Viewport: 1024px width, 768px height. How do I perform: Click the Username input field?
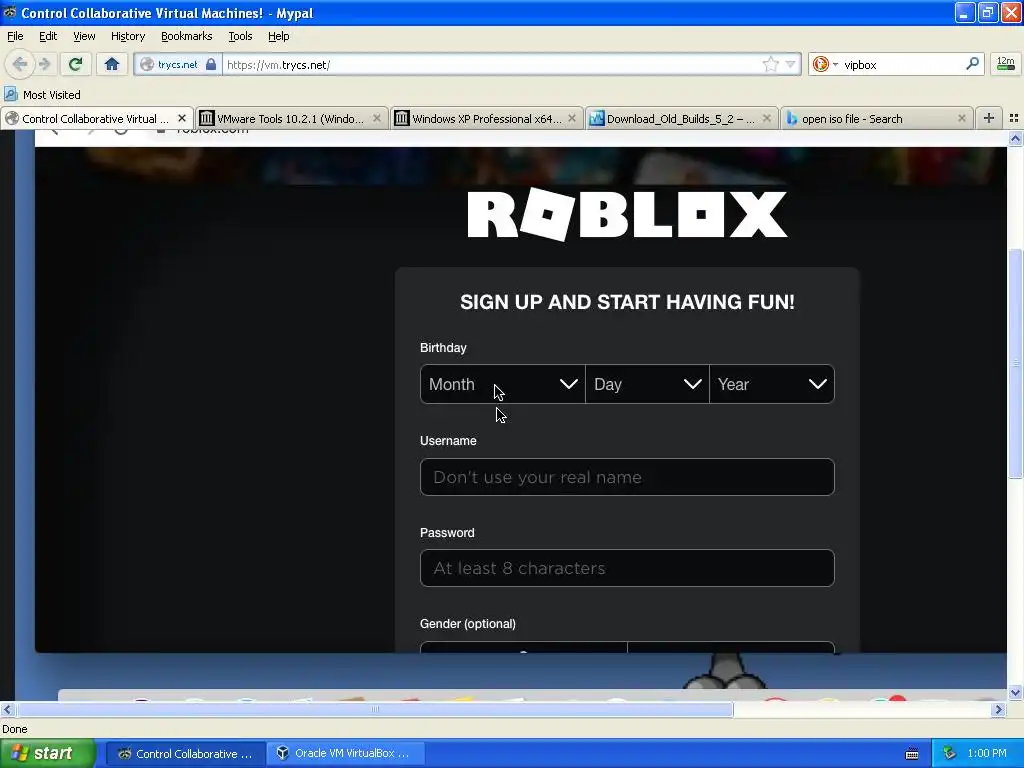coord(627,477)
